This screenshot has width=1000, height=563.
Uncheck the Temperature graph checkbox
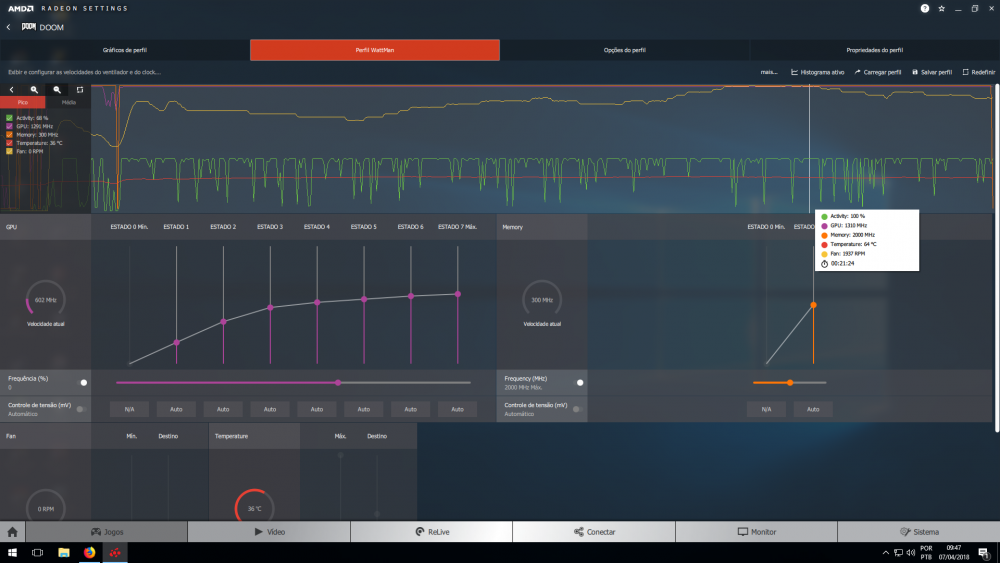pyautogui.click(x=9, y=142)
